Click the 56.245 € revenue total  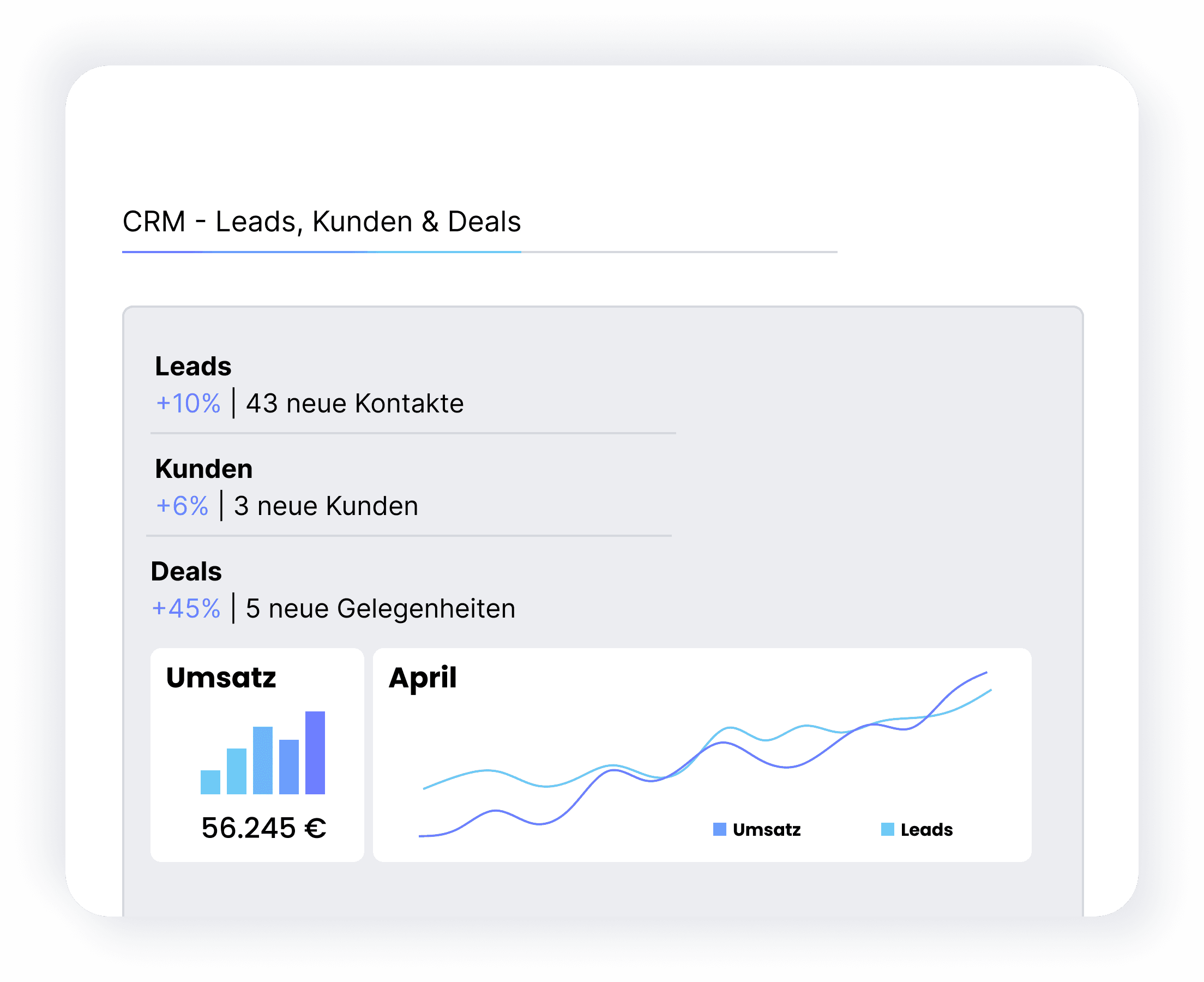pyautogui.click(x=263, y=828)
